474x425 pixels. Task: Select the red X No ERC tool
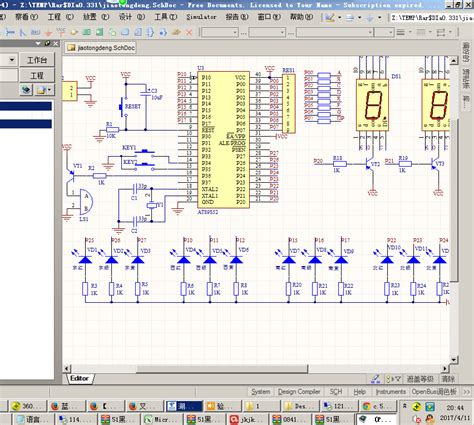click(x=189, y=32)
